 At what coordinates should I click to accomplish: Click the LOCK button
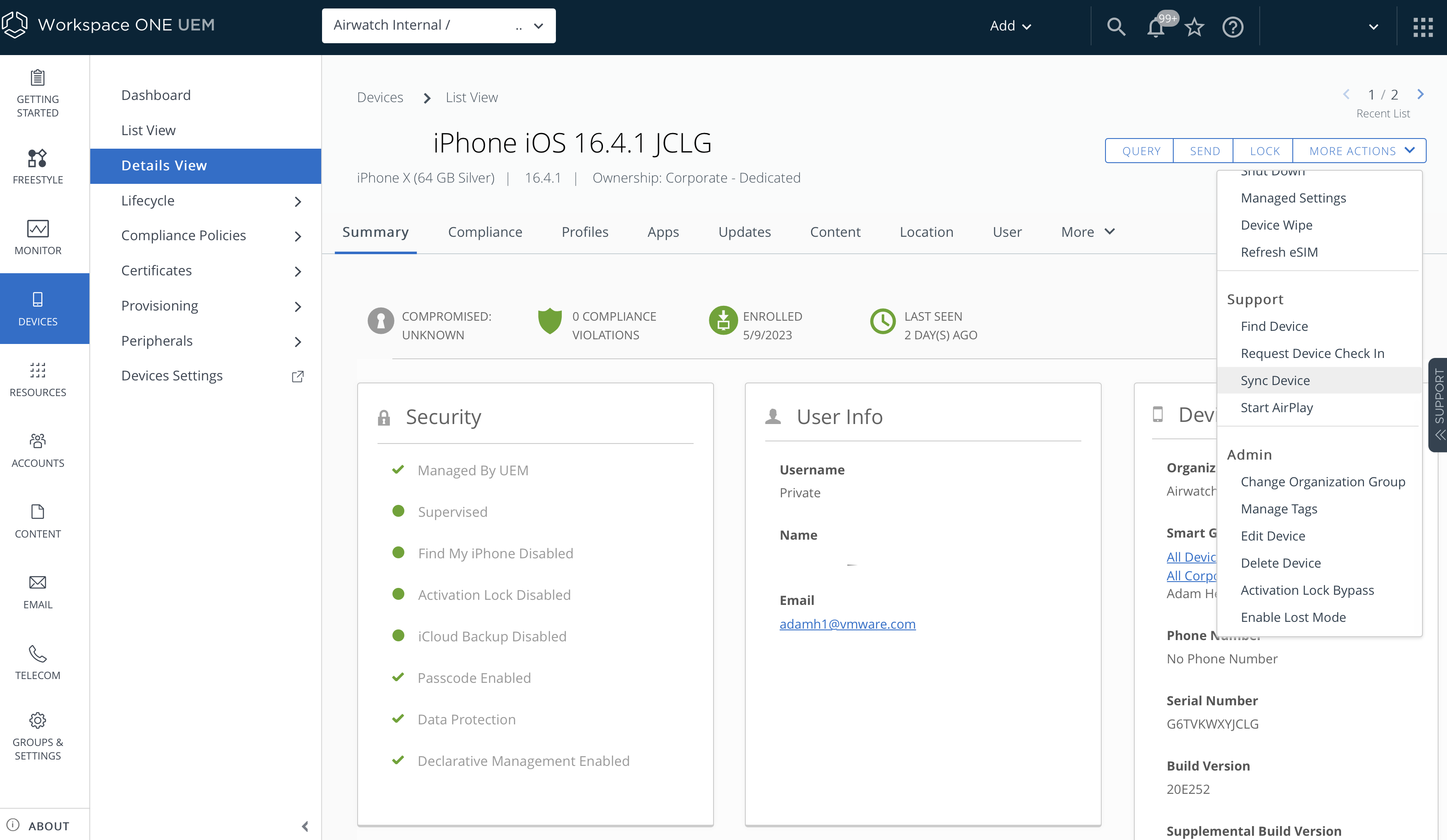(x=1264, y=150)
